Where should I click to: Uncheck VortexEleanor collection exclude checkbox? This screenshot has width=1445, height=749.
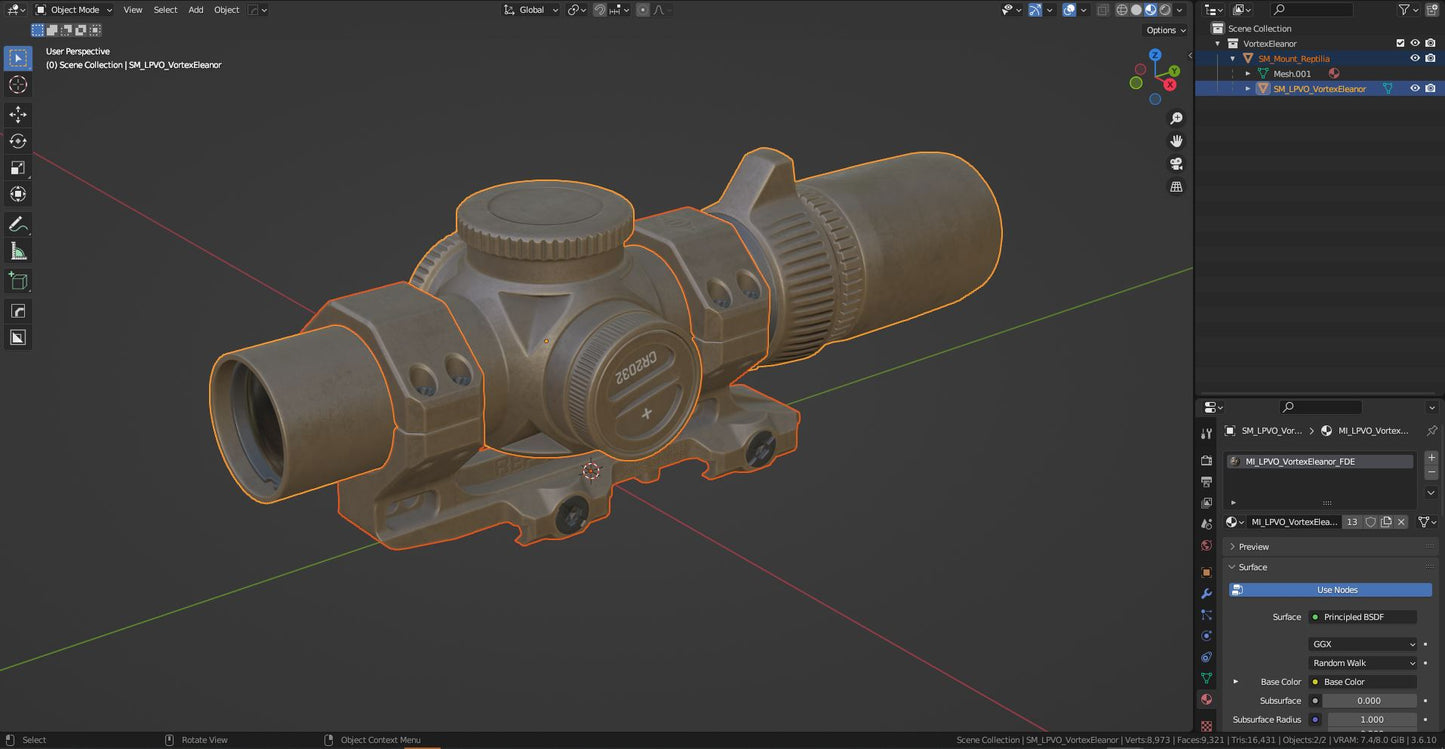tap(1400, 43)
